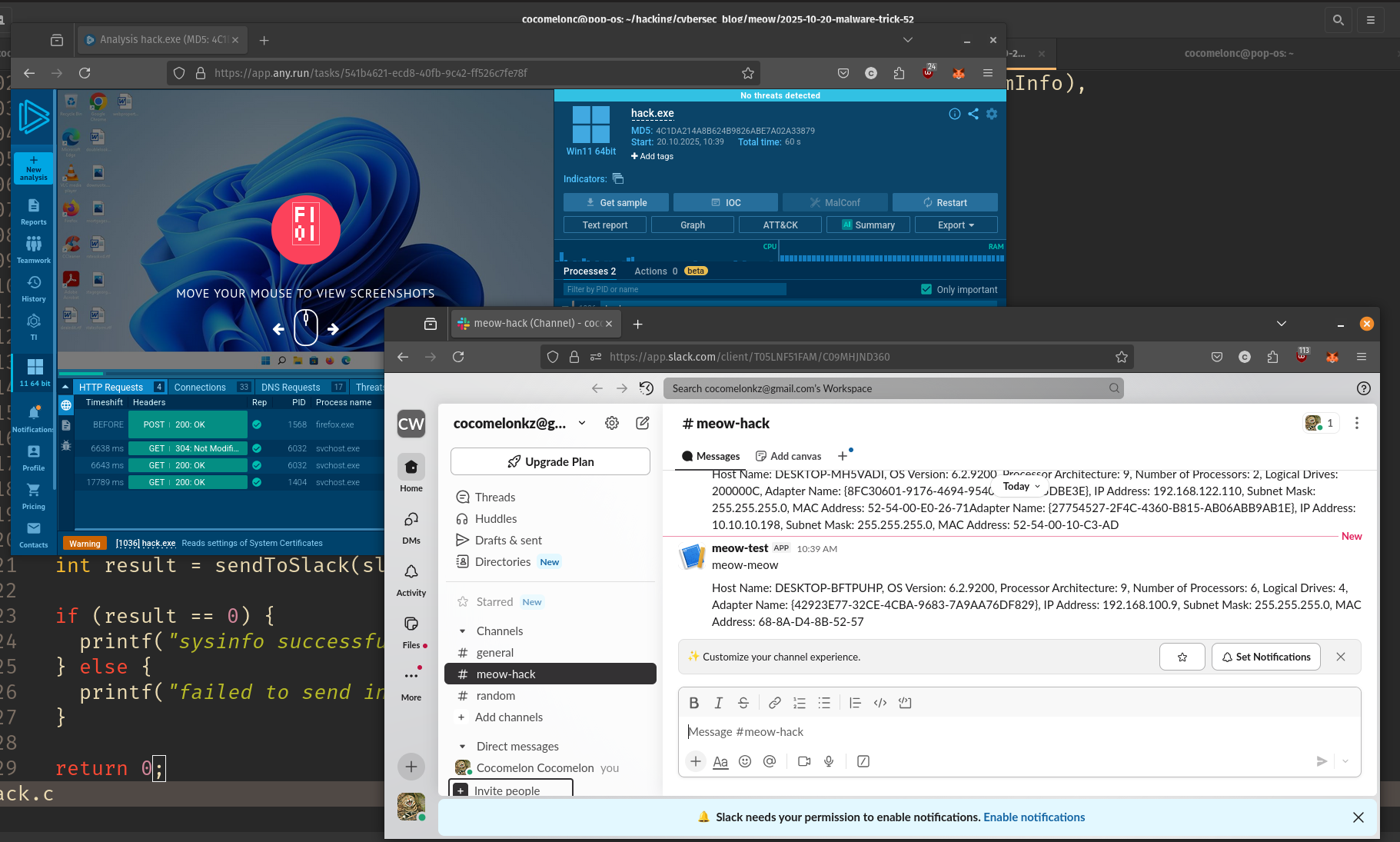
Task: Open the ANY.RUN task settings gear
Action: point(992,114)
